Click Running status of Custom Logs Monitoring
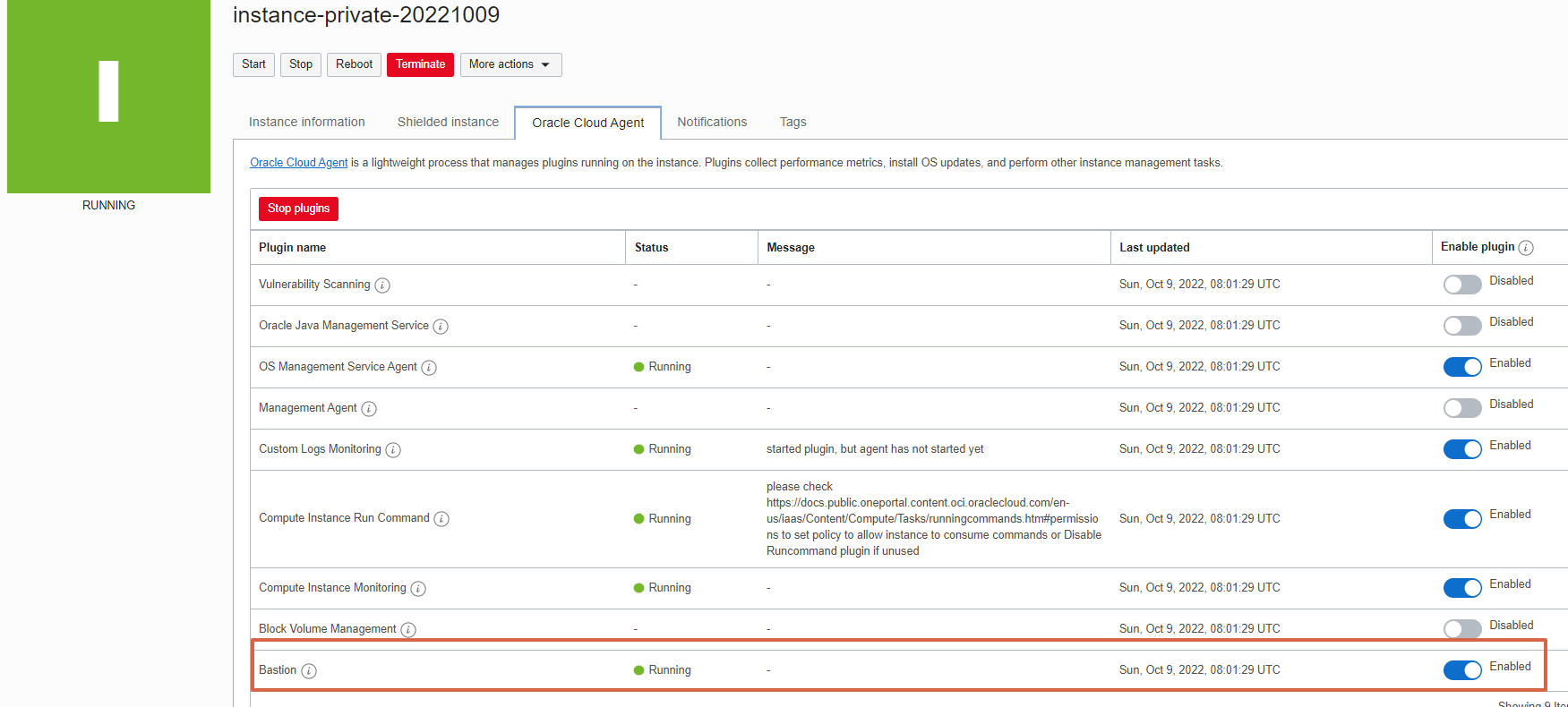The height and width of the screenshot is (707, 1568). click(x=662, y=449)
